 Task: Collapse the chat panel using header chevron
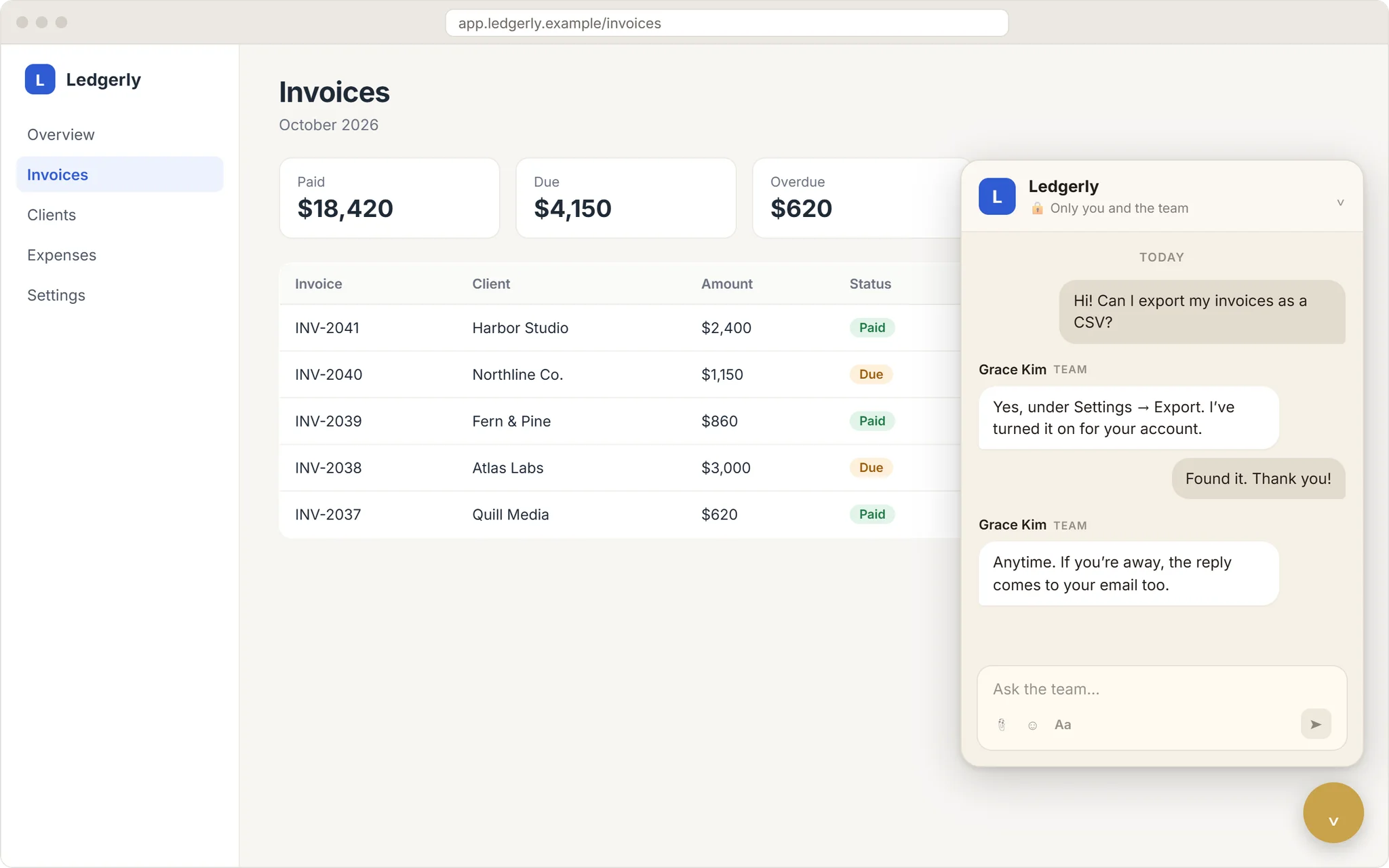coord(1340,202)
